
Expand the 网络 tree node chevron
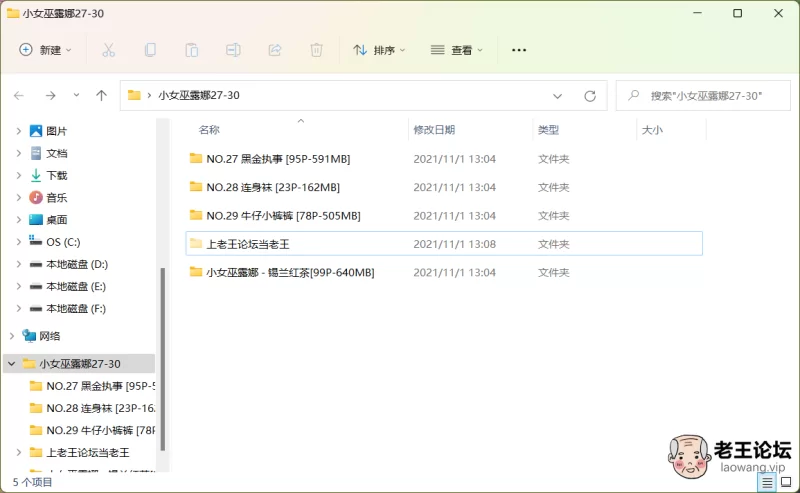click(12, 336)
